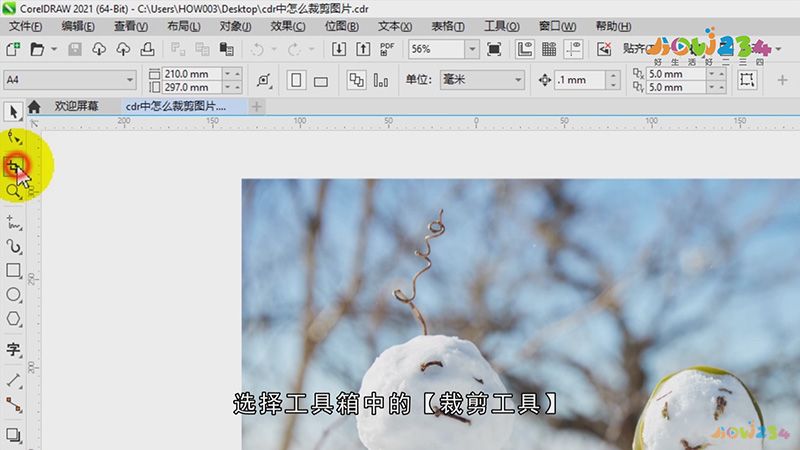The height and width of the screenshot is (450, 800).
Task: Click the duplicate distance x 5.0 mm field
Action: tap(675, 73)
